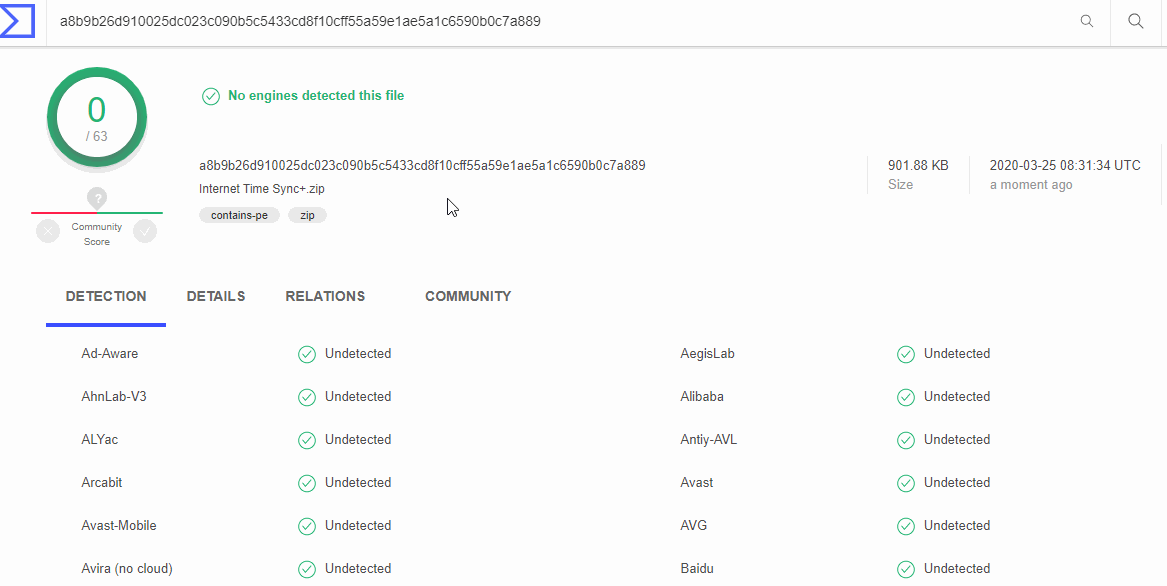Click the check icon in ALYac row

tap(307, 441)
